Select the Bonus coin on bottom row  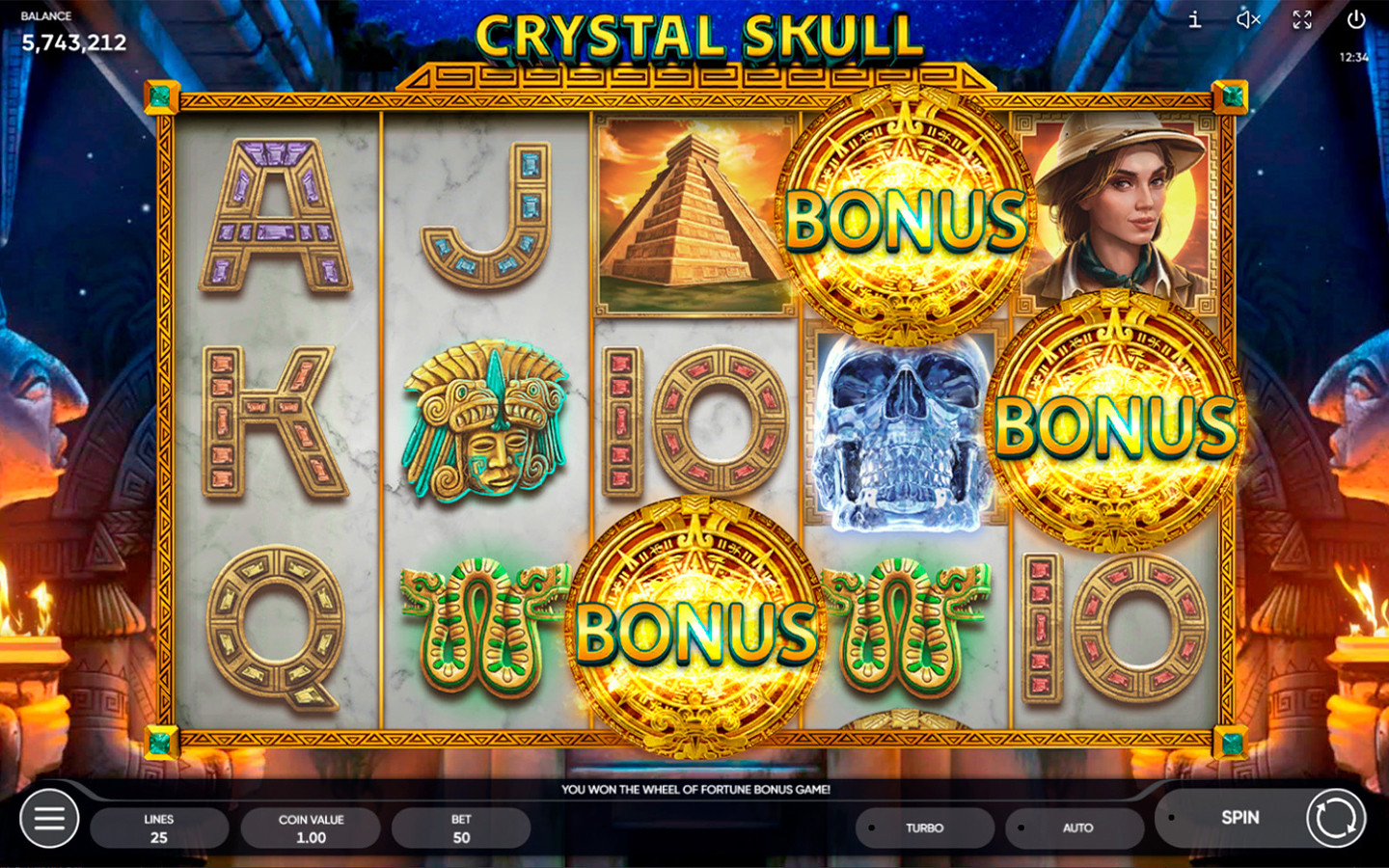click(696, 627)
